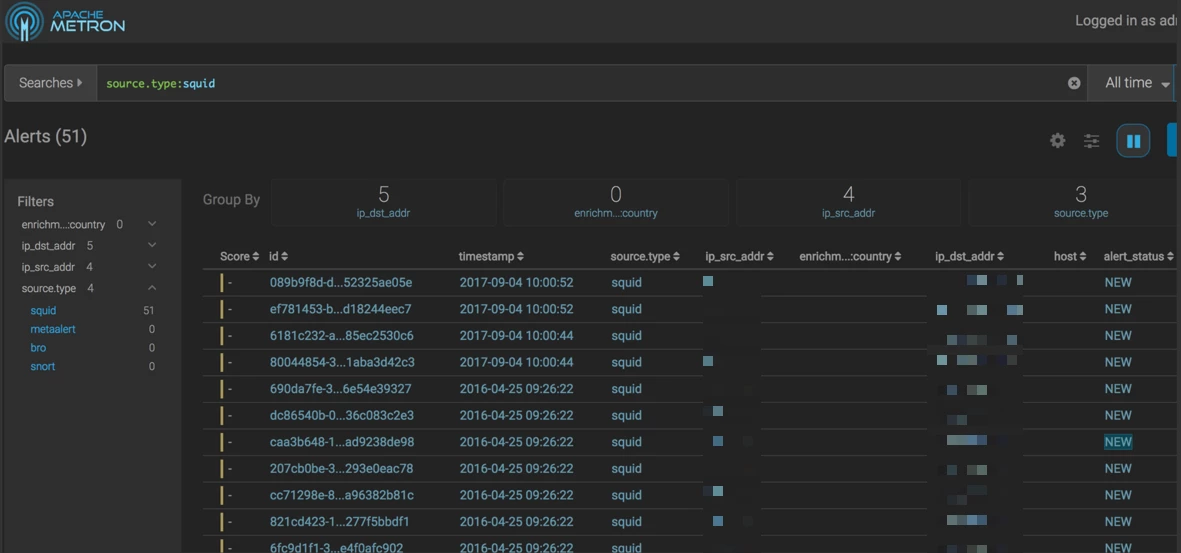1181x553 pixels.
Task: Click squid source type in 6181c232 row
Action: [x=627, y=335]
